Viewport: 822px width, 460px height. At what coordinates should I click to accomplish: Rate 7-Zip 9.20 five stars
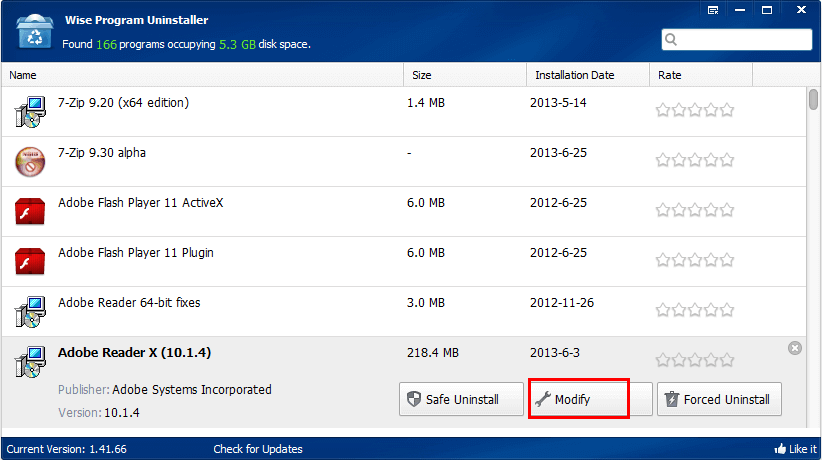(727, 110)
